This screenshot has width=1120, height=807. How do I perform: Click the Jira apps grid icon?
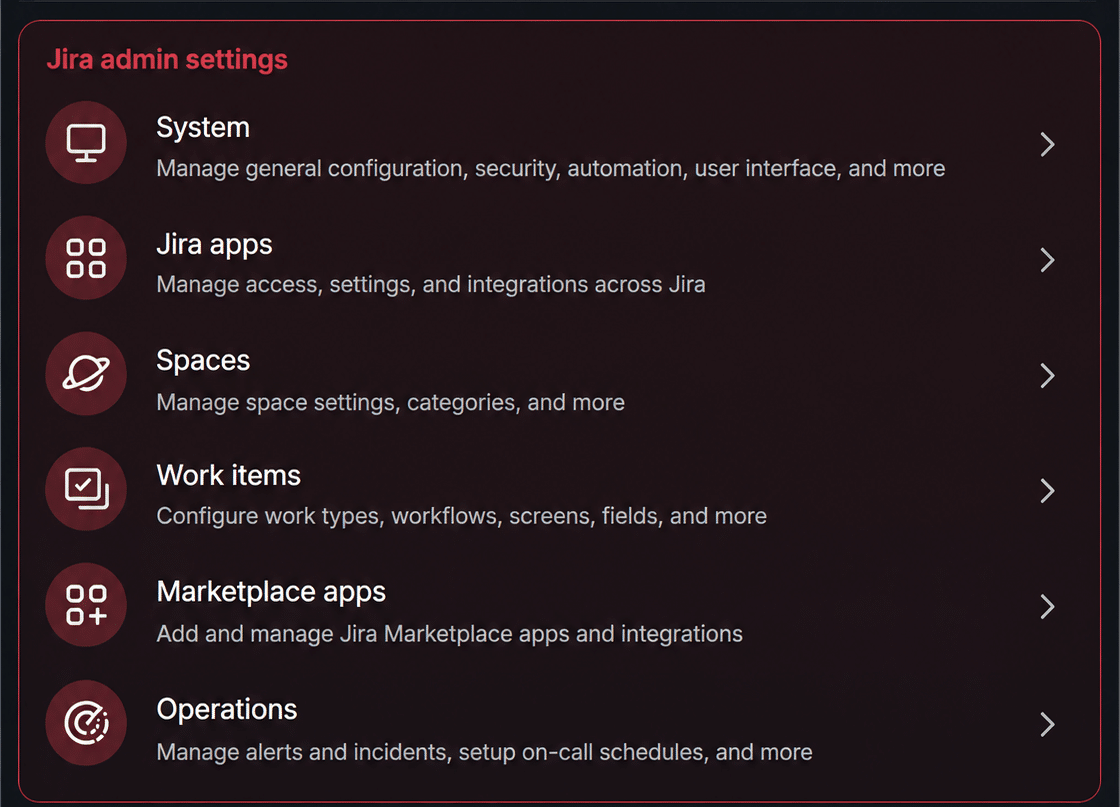point(86,258)
